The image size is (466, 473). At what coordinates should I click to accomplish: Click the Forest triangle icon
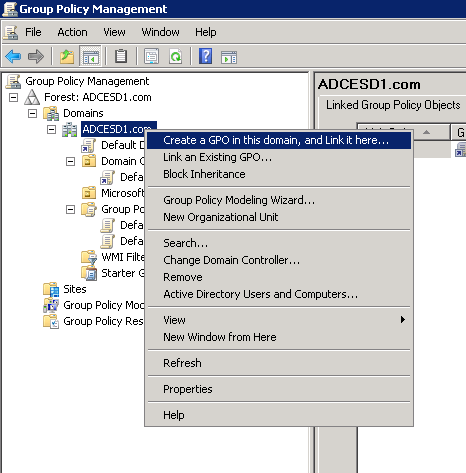point(32,97)
